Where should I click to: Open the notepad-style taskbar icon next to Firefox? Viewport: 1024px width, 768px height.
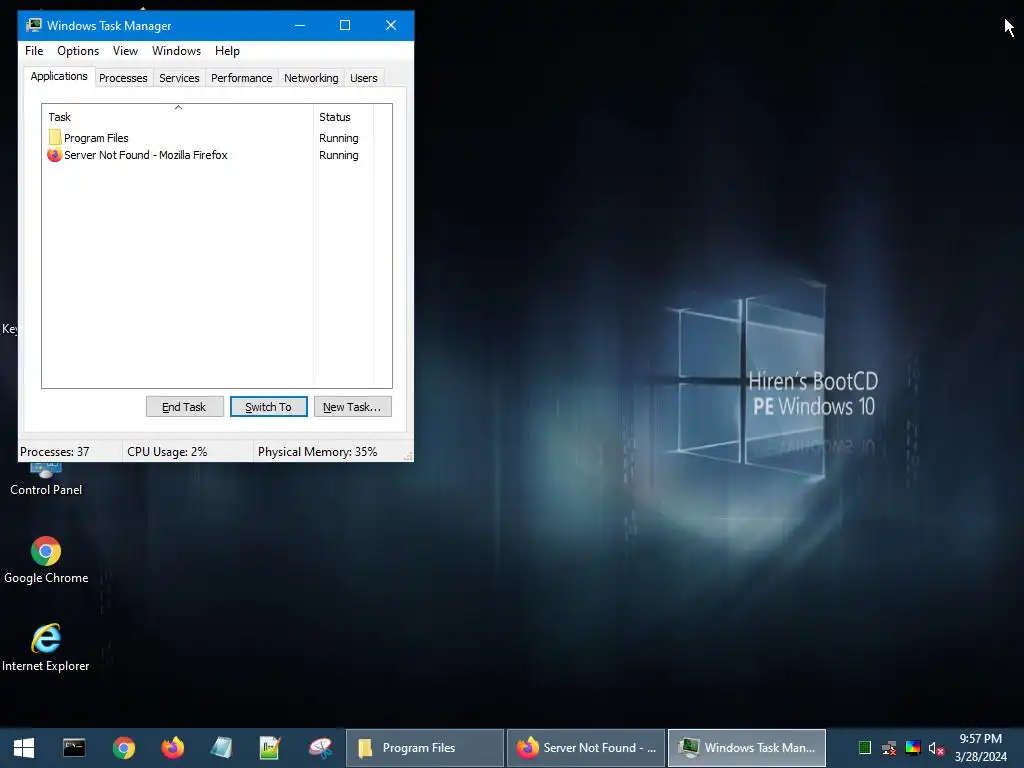click(221, 748)
